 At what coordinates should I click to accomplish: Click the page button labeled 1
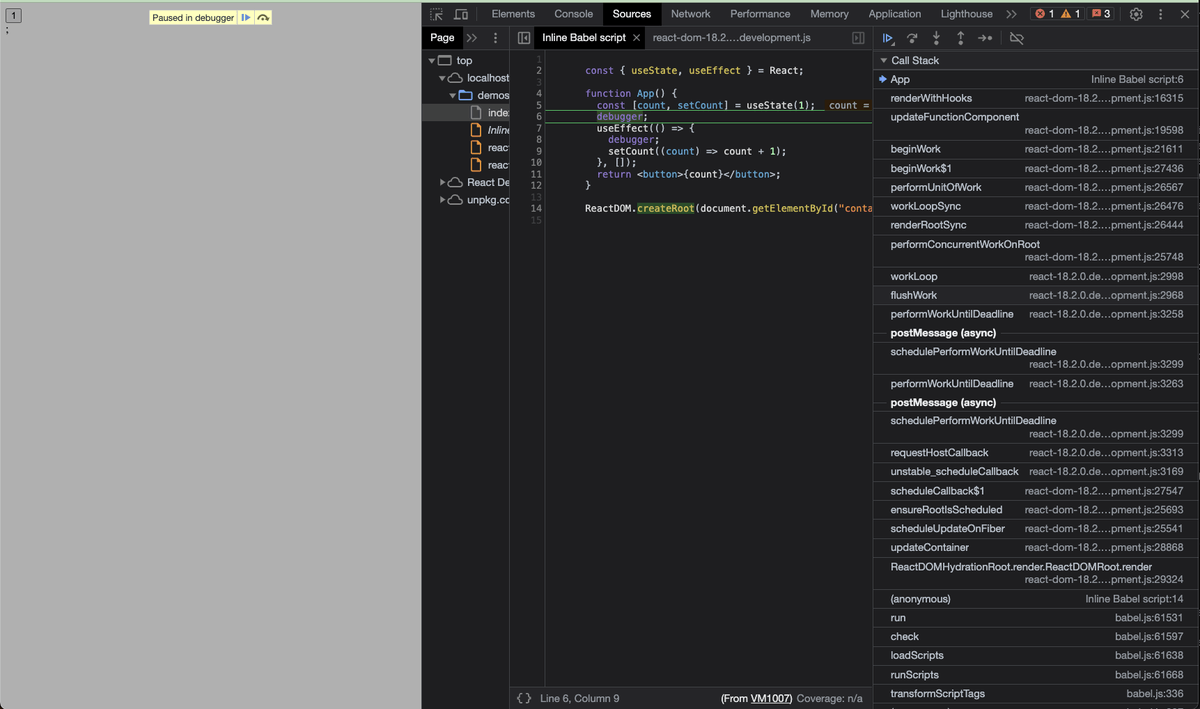pos(14,15)
